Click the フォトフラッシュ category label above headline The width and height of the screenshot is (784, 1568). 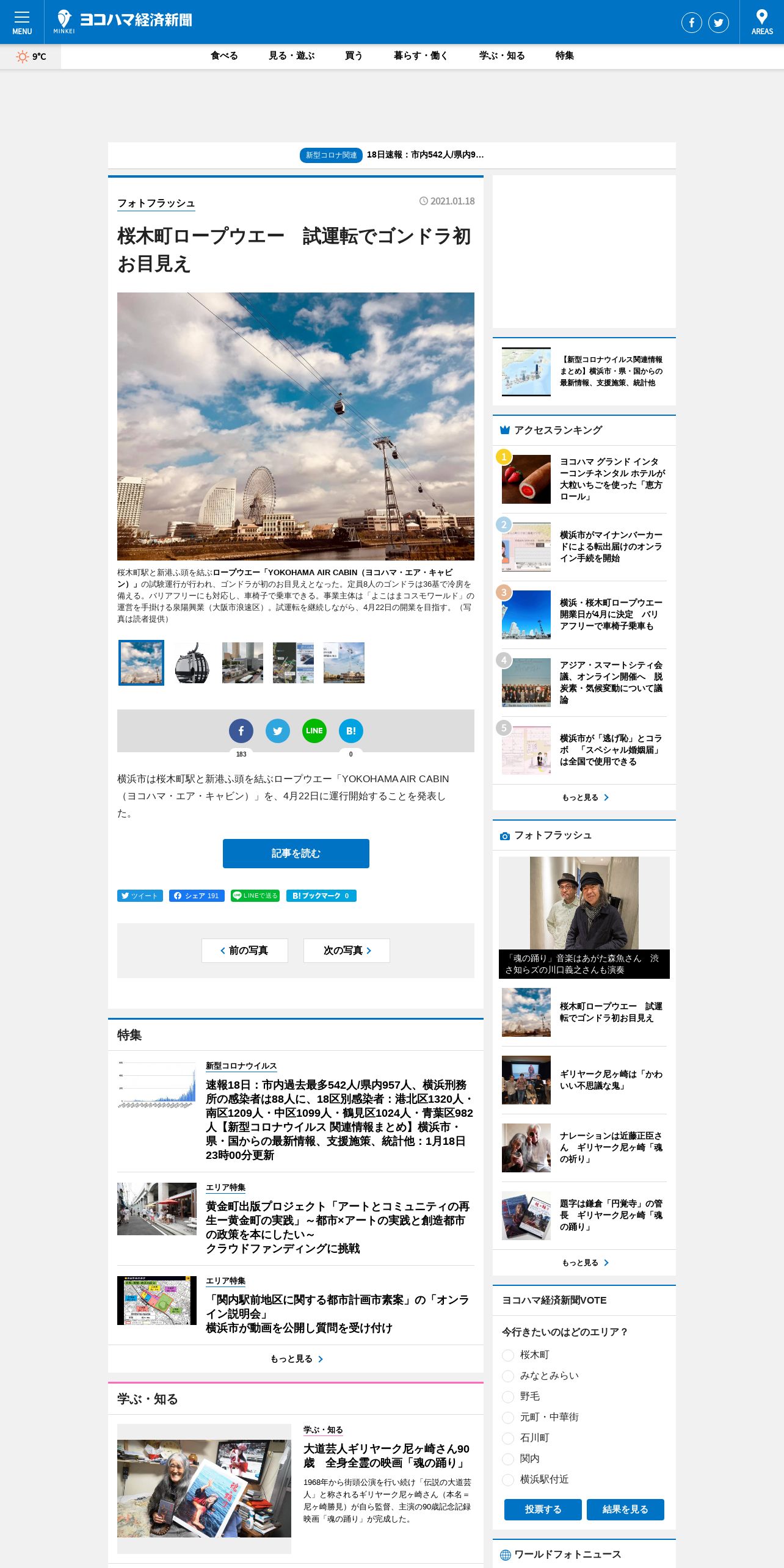click(156, 203)
